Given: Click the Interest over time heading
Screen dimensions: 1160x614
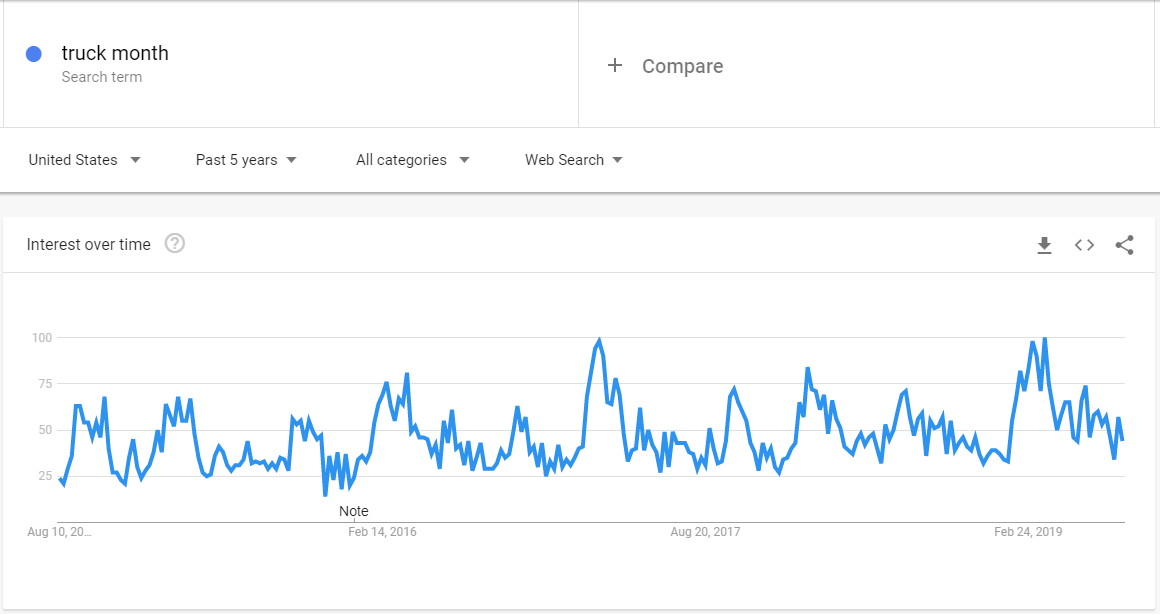Looking at the screenshot, I should (x=89, y=244).
